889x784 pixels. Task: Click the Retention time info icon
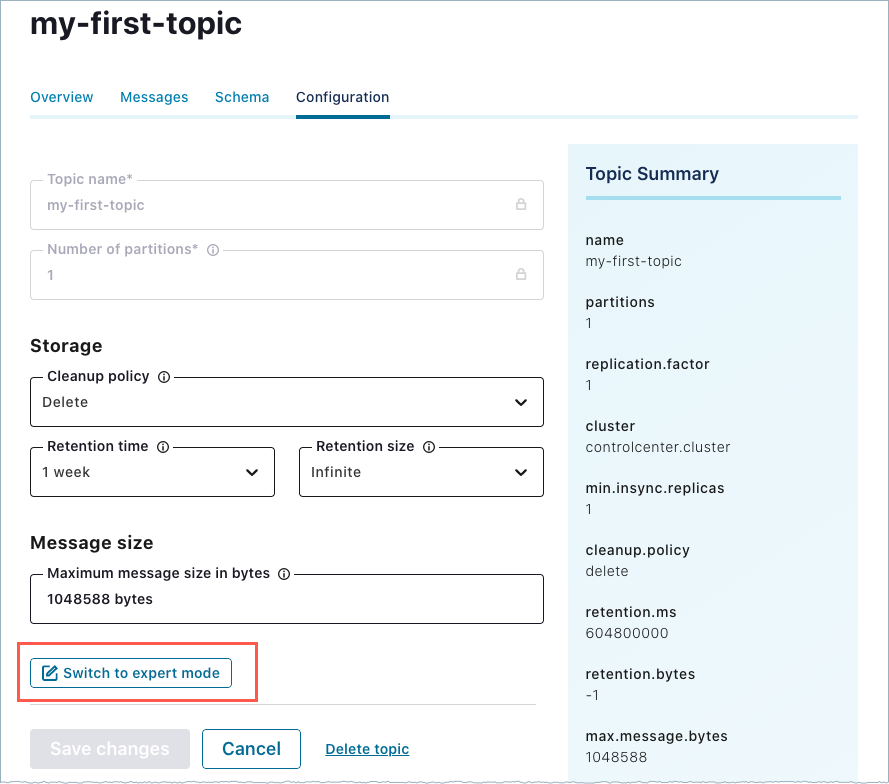(165, 447)
